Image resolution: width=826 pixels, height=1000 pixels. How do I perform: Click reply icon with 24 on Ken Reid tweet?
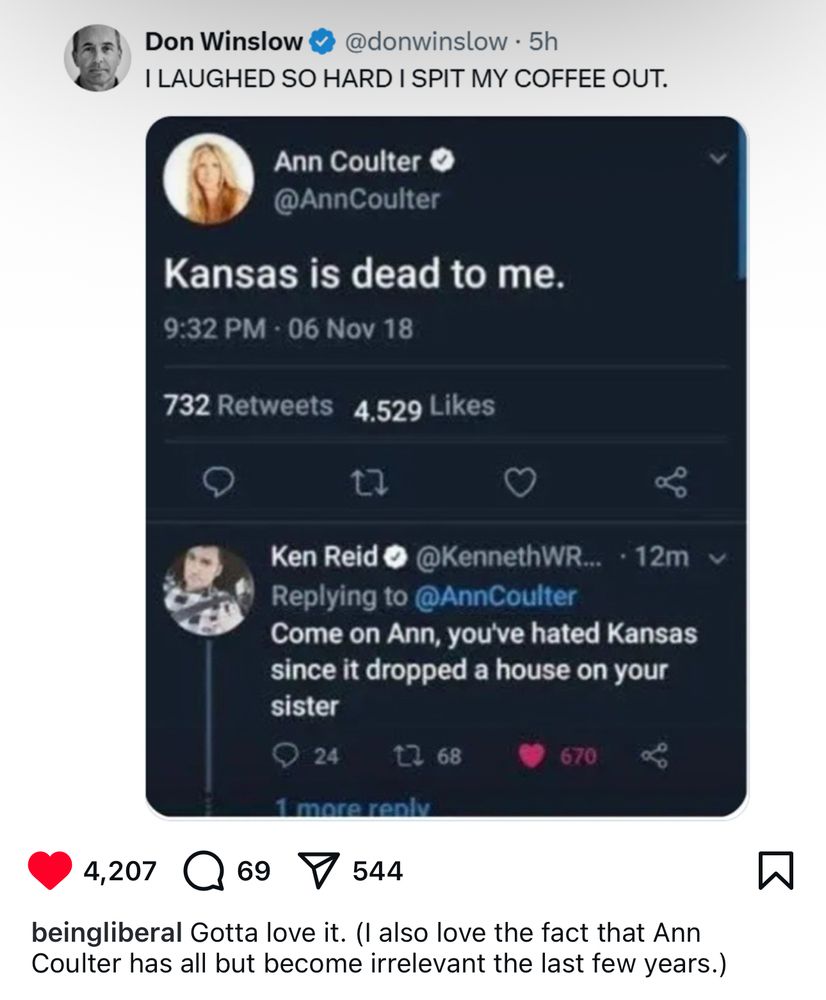pyautogui.click(x=285, y=755)
